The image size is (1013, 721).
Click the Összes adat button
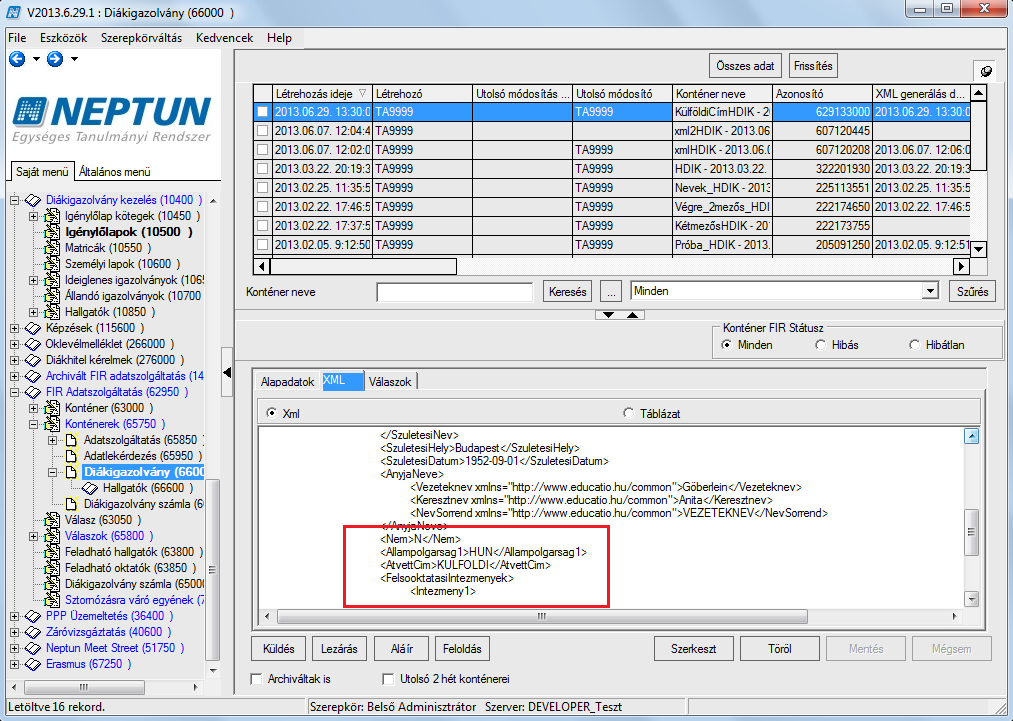745,66
